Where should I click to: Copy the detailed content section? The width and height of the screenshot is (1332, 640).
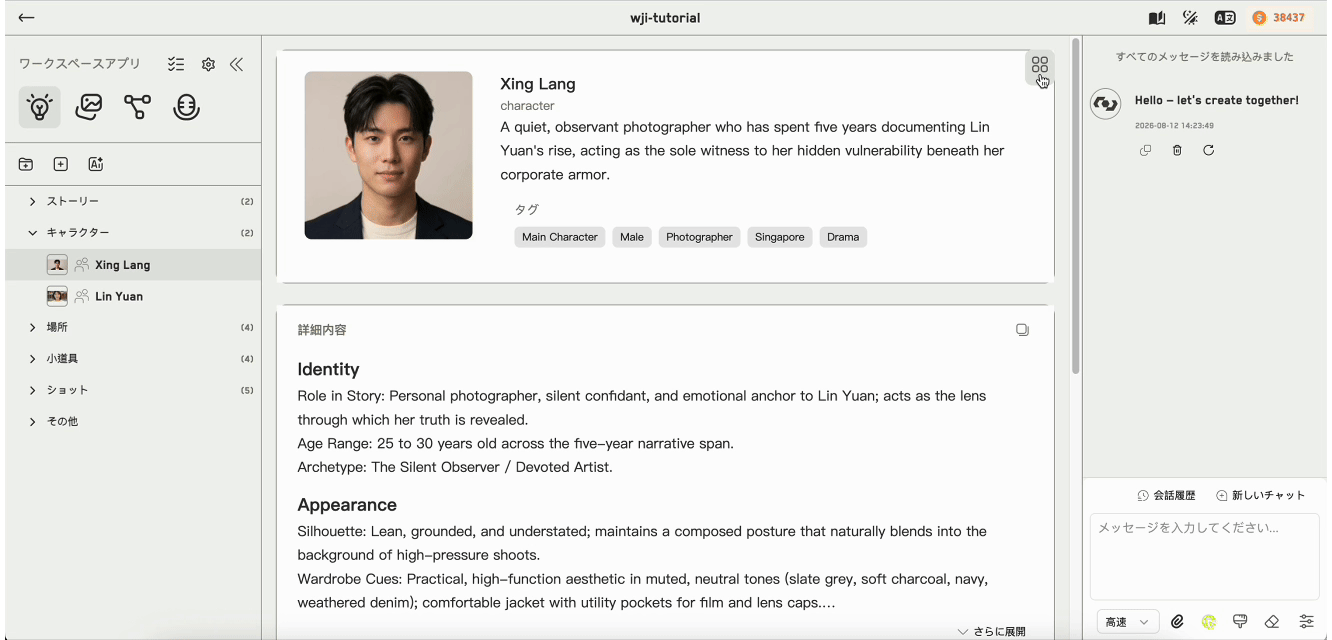[x=1022, y=330]
